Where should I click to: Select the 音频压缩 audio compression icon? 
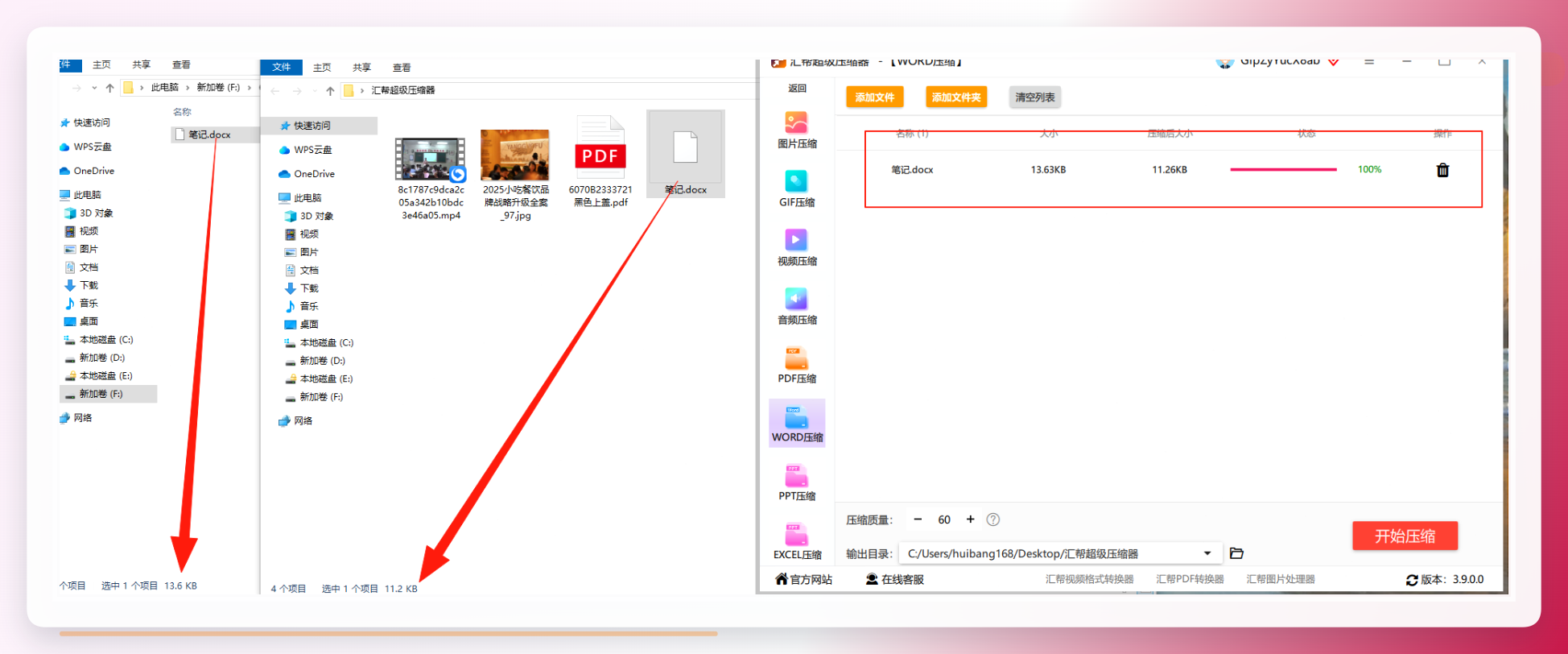point(796,307)
